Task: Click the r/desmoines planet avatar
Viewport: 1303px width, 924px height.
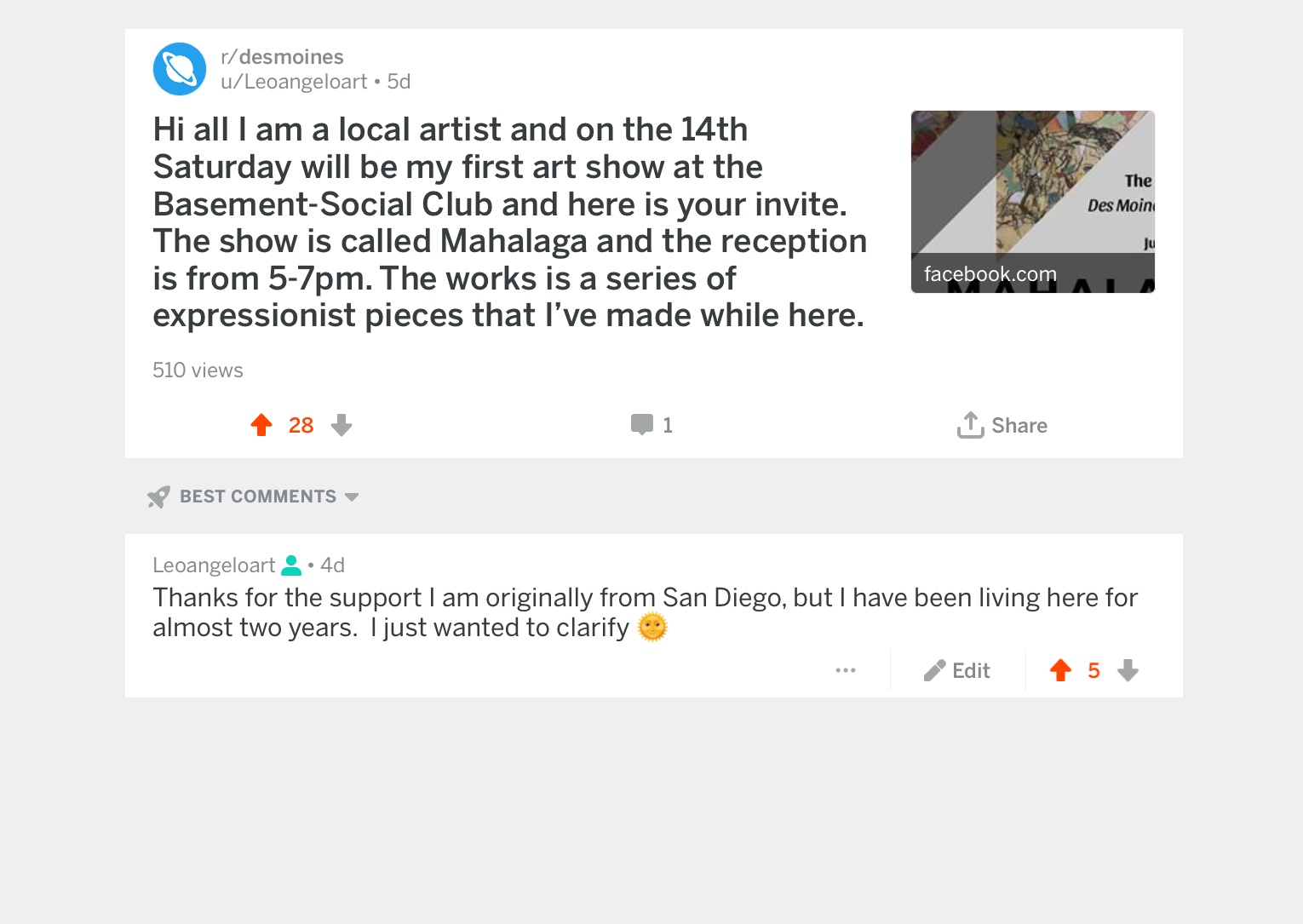Action: coord(180,69)
